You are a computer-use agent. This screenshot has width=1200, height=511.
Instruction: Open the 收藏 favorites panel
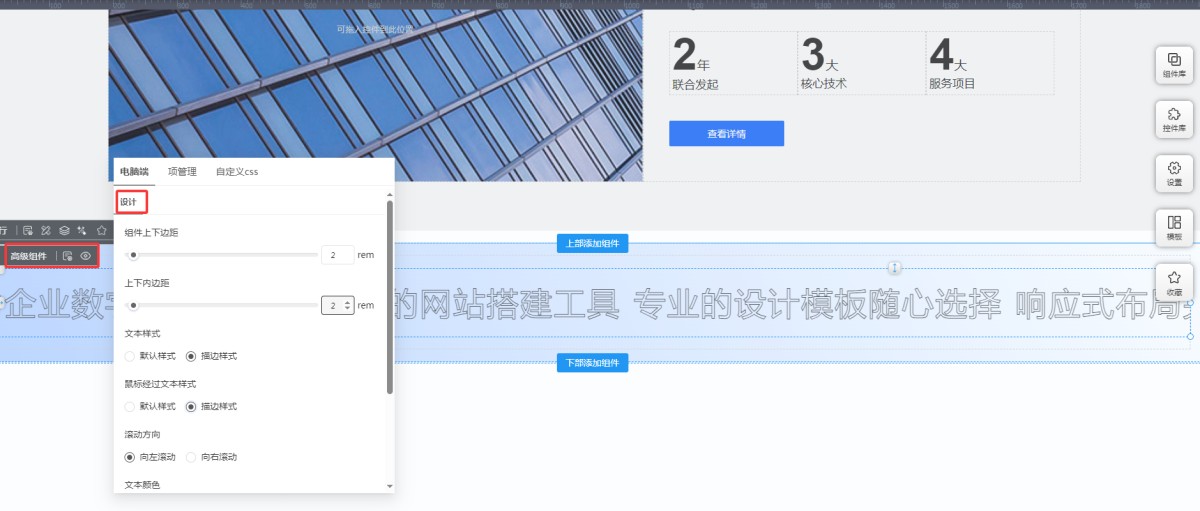click(x=1174, y=282)
